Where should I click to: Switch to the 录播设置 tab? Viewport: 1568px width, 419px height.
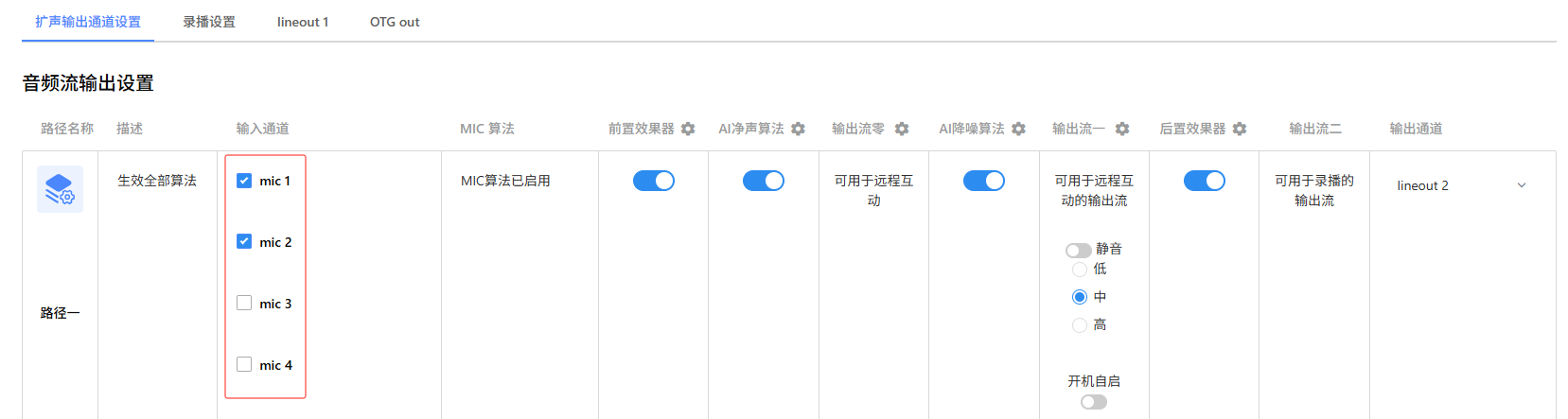click(209, 22)
